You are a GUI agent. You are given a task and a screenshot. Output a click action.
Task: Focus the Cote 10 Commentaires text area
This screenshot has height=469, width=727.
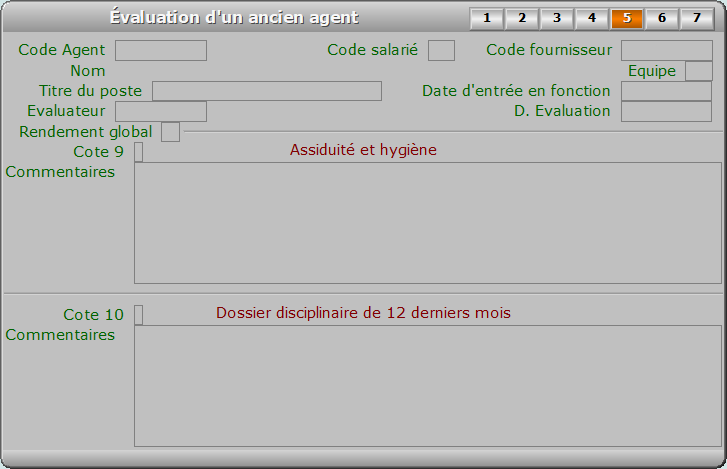click(428, 386)
